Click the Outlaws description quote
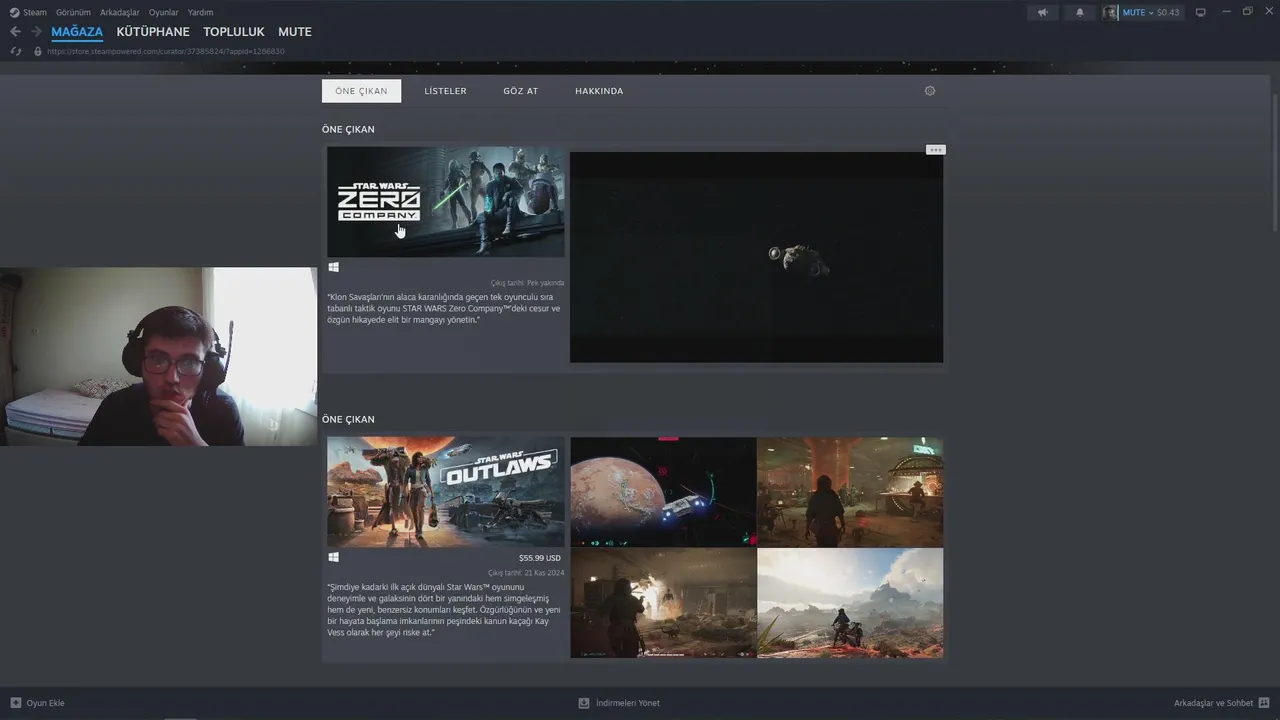 click(445, 610)
